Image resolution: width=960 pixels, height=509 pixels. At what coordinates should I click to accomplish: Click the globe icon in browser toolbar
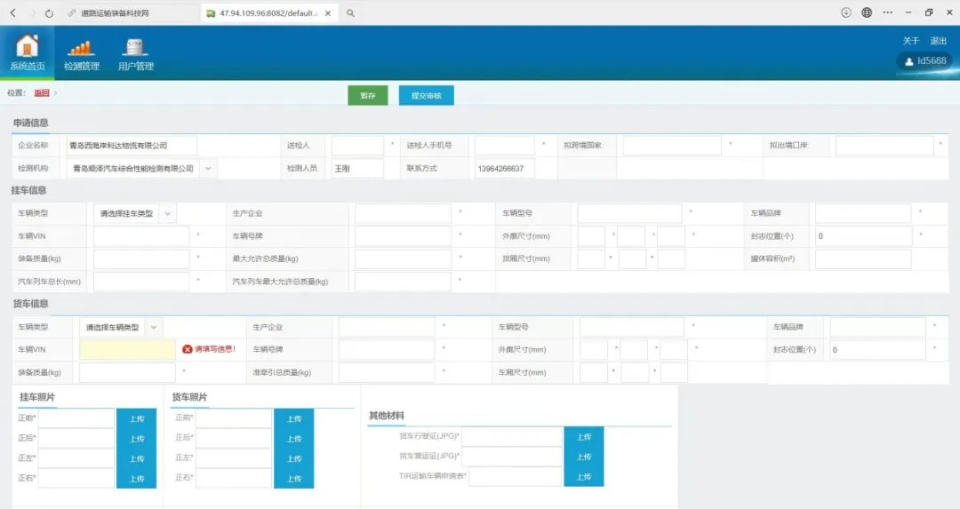pyautogui.click(x=867, y=13)
